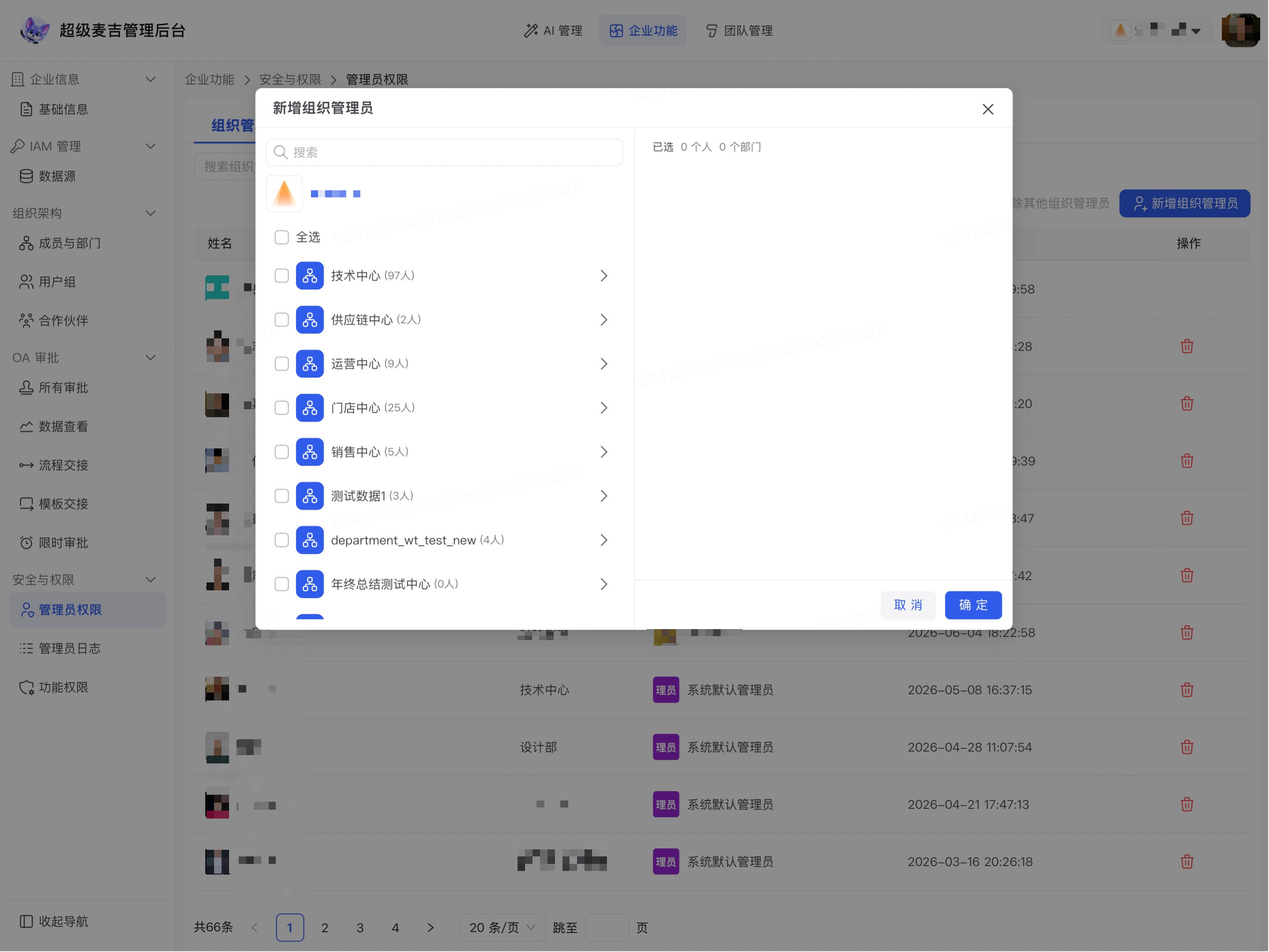Tick the 供应链中心 department checkbox
This screenshot has width=1269, height=952.
click(281, 320)
